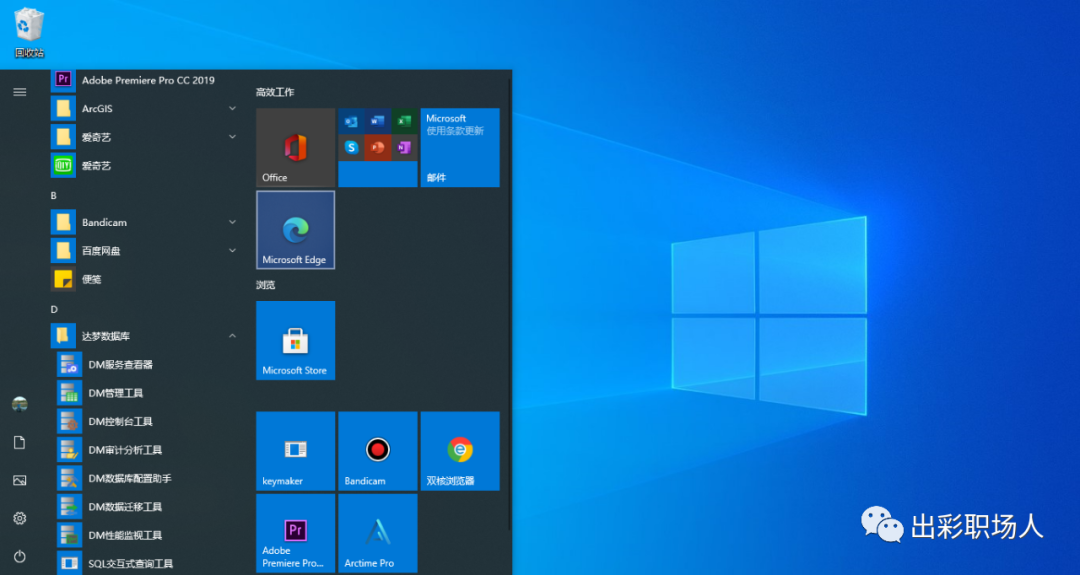Jump to letter B section header
The width and height of the screenshot is (1080, 575).
click(54, 196)
